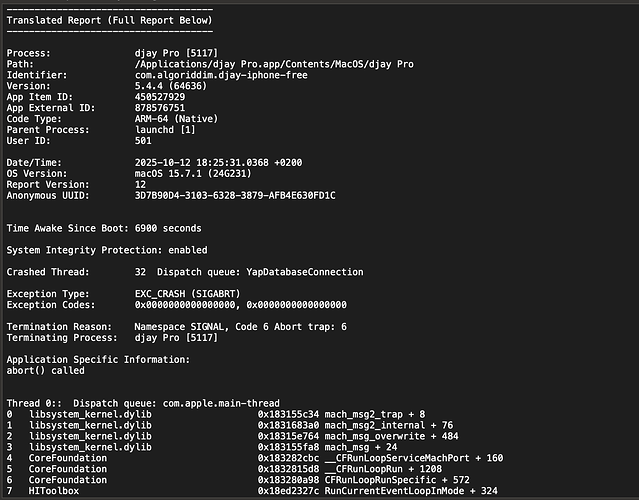This screenshot has height=500, width=639.
Task: Click the "abort() called" line
Action: pyautogui.click(x=47, y=369)
